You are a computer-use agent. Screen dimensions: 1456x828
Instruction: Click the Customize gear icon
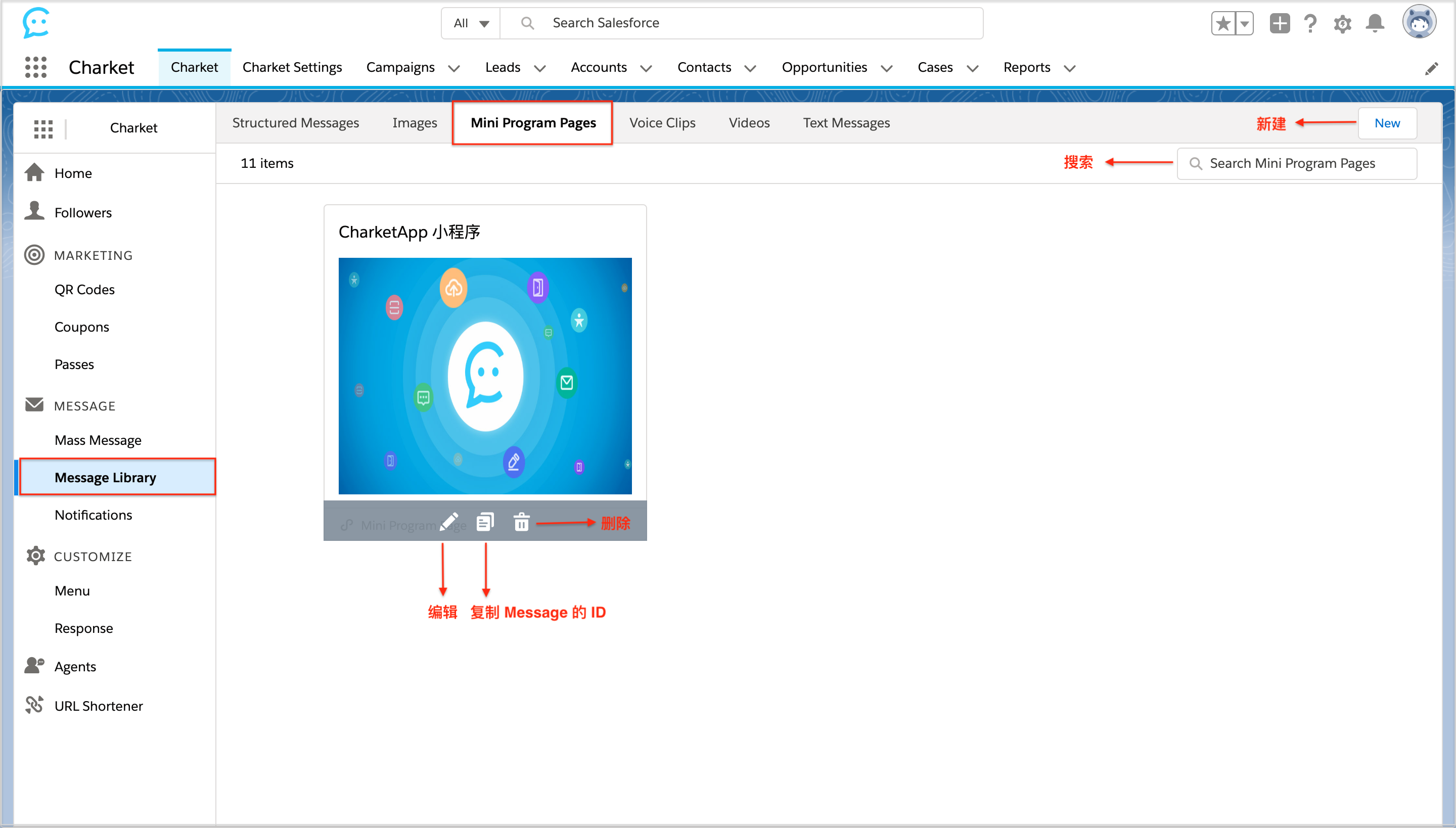[x=35, y=556]
